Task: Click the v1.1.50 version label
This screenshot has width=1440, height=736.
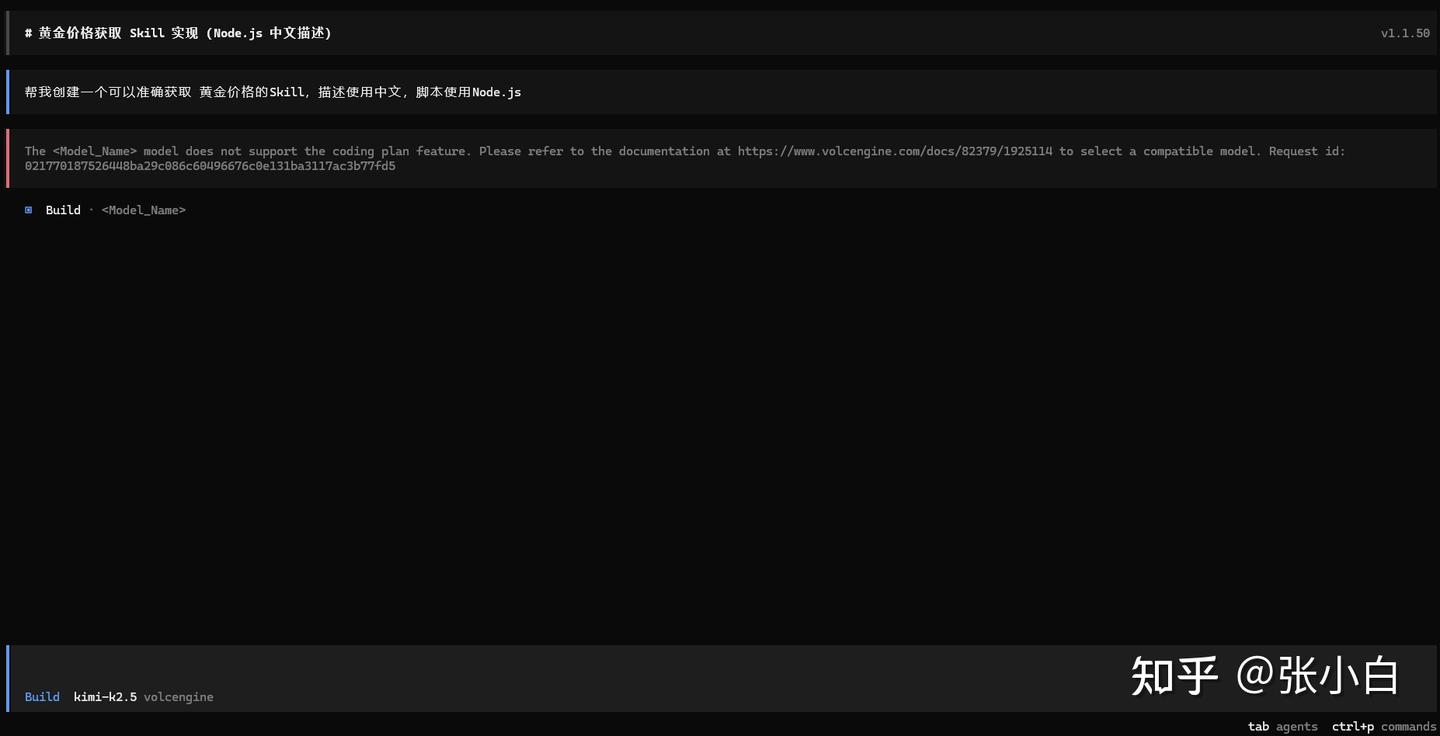Action: click(x=1405, y=33)
